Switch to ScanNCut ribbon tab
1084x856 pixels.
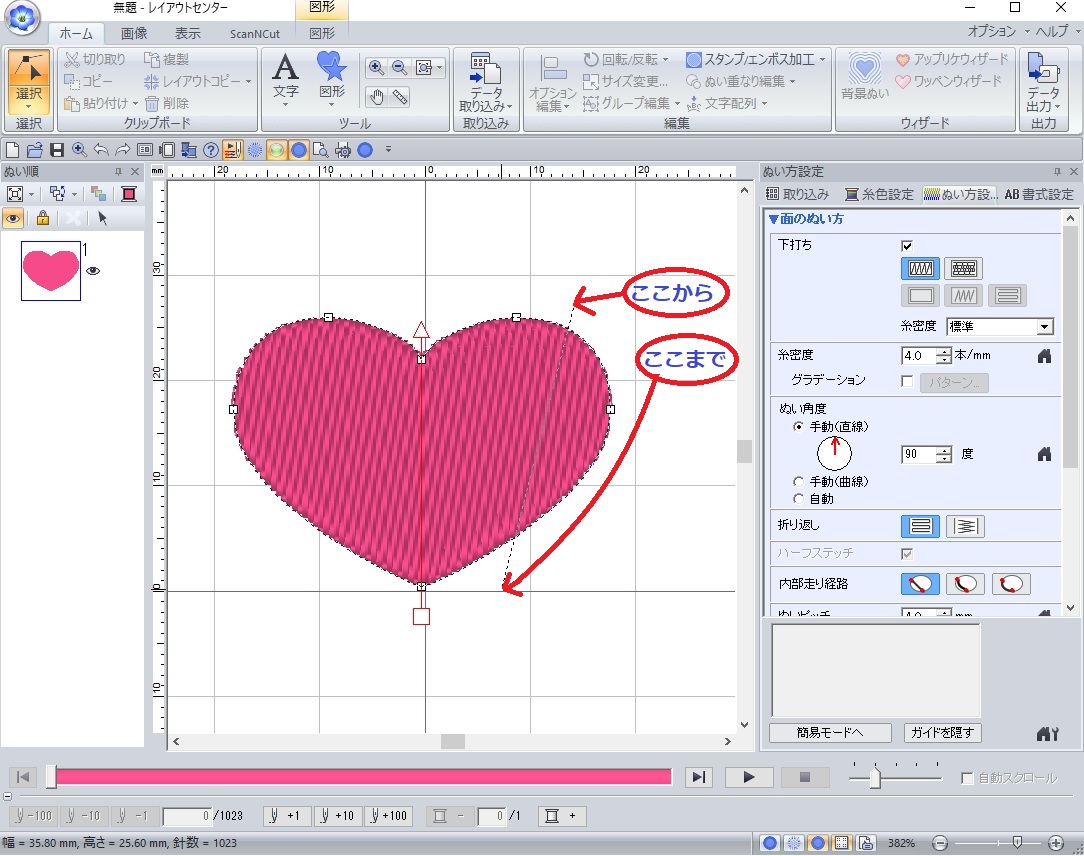pos(254,34)
